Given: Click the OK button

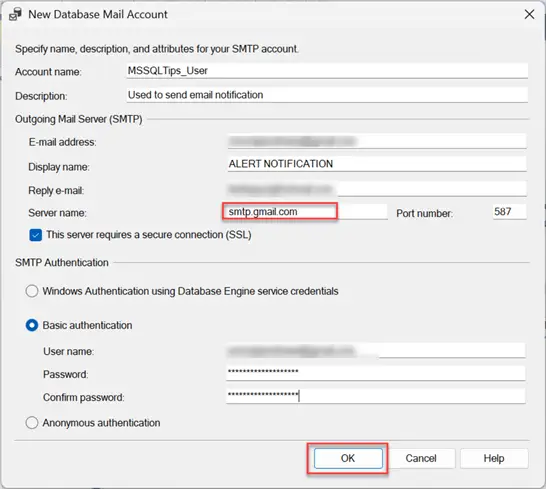Looking at the screenshot, I should pyautogui.click(x=348, y=458).
